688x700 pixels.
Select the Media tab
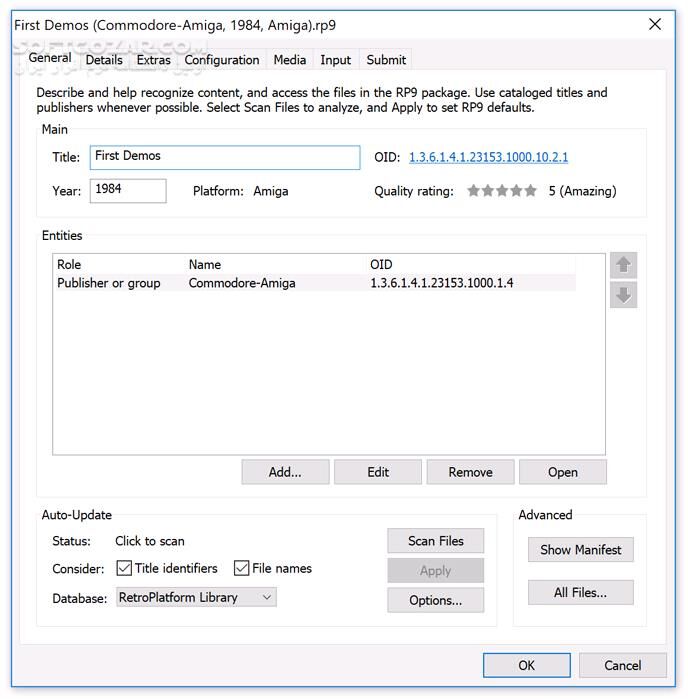point(289,60)
